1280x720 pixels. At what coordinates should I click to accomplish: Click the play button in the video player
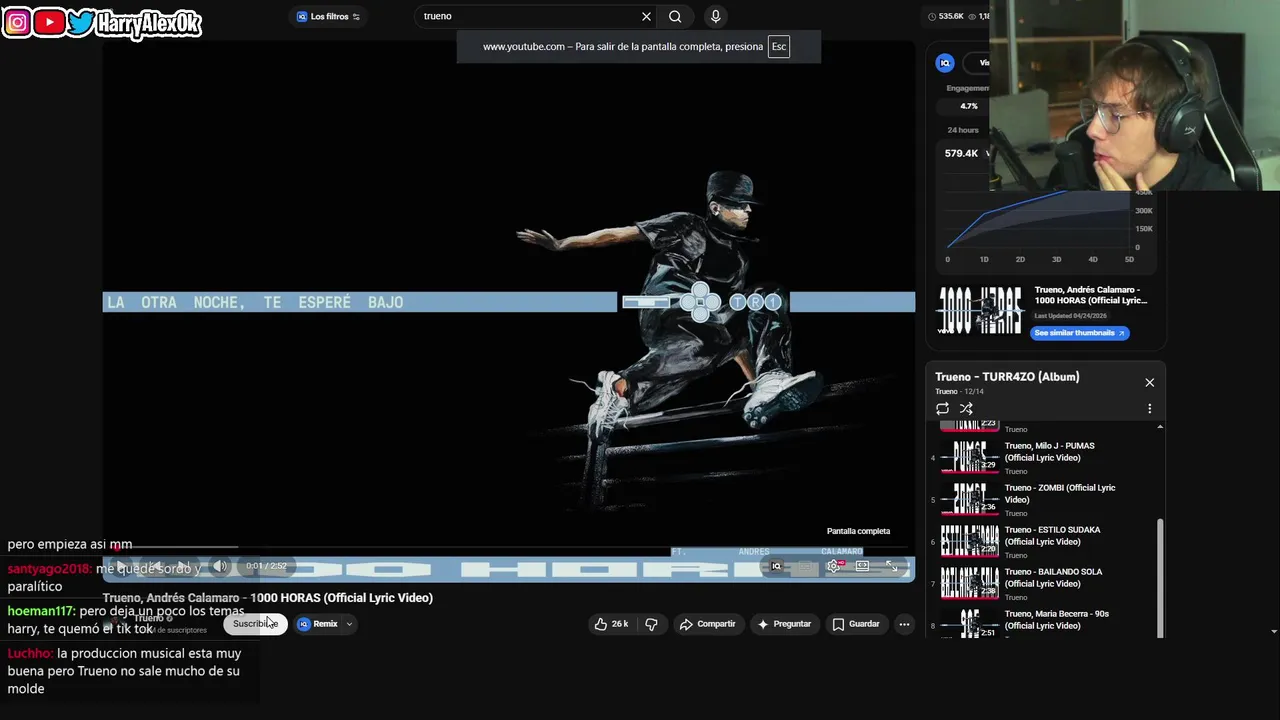(x=122, y=568)
